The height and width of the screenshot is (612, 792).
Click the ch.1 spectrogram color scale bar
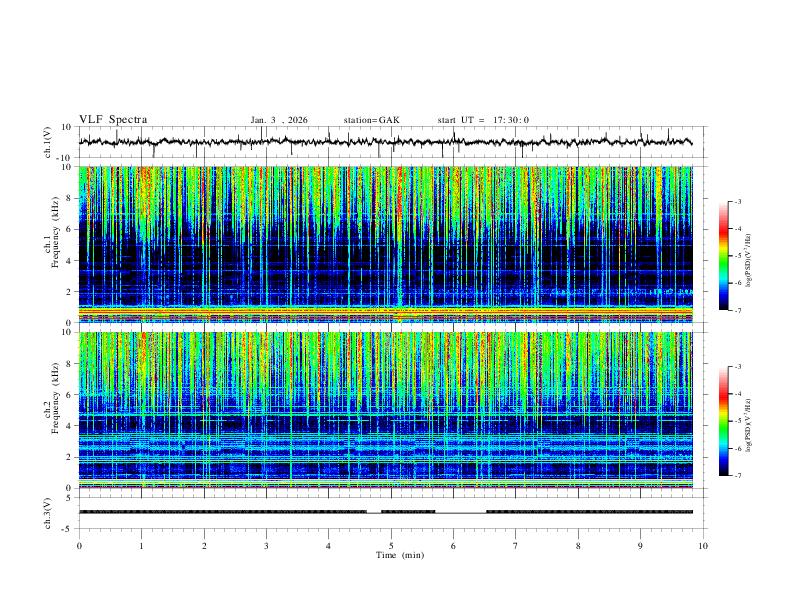[724, 256]
